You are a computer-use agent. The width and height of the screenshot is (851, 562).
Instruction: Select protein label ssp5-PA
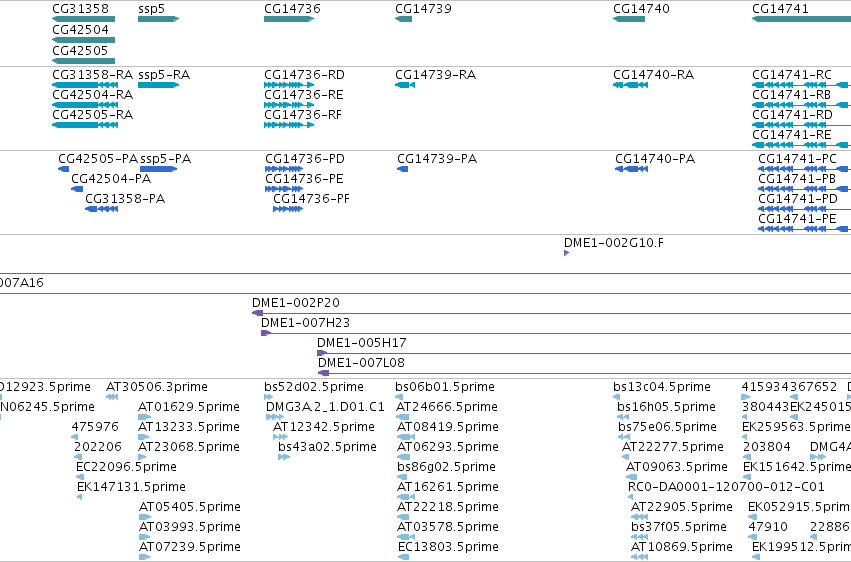[x=166, y=159]
